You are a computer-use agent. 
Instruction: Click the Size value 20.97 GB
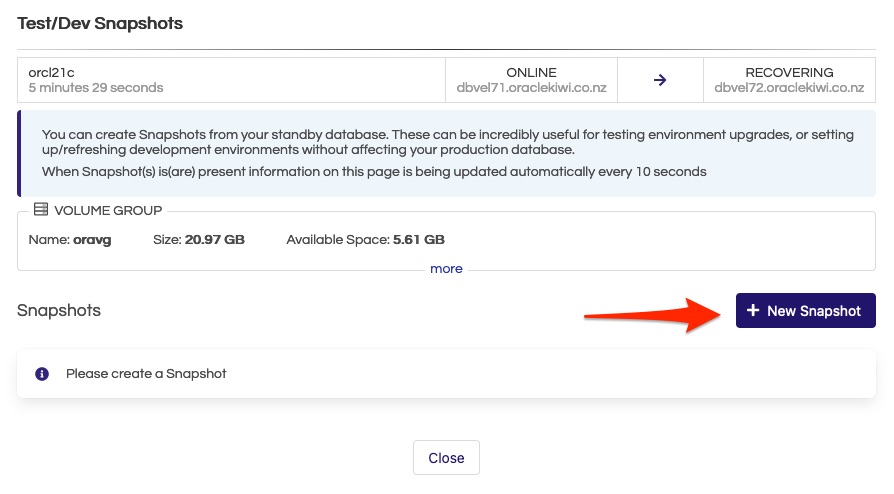[x=214, y=240]
